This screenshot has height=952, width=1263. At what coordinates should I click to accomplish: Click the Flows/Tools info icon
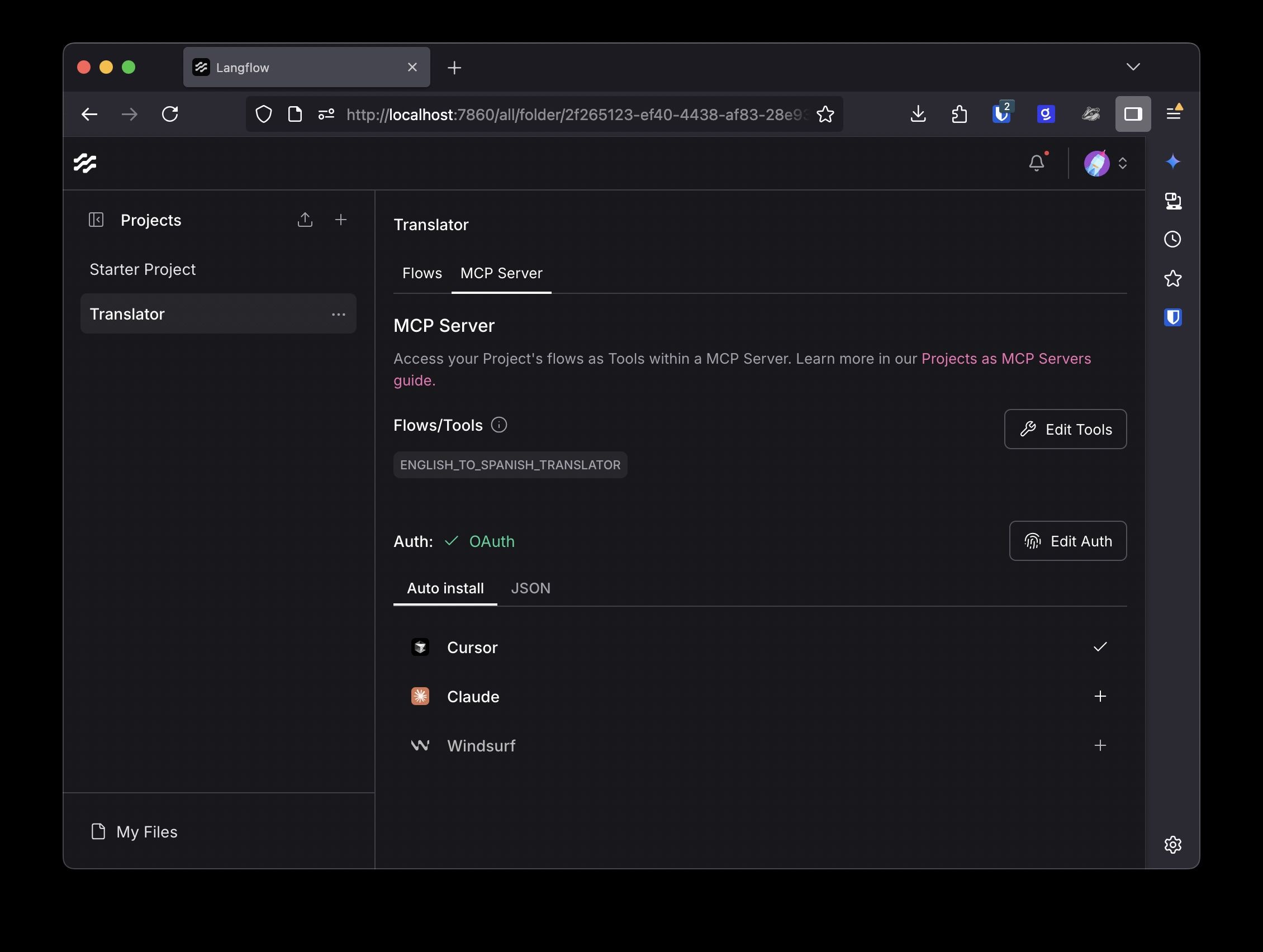pyautogui.click(x=498, y=425)
